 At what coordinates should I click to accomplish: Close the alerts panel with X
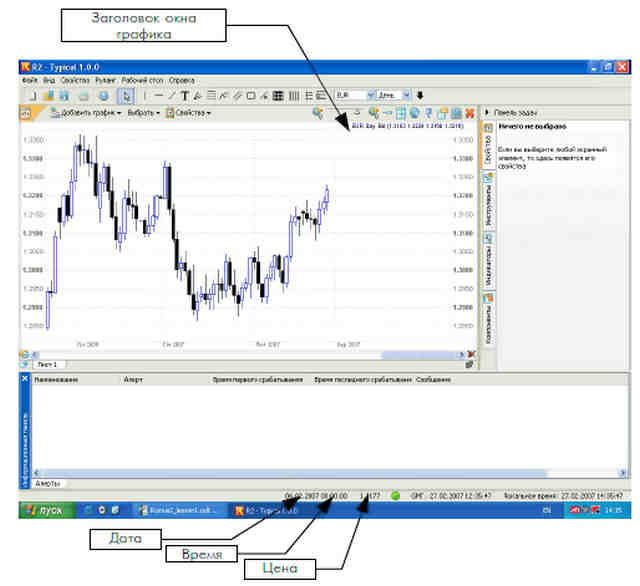point(24,379)
